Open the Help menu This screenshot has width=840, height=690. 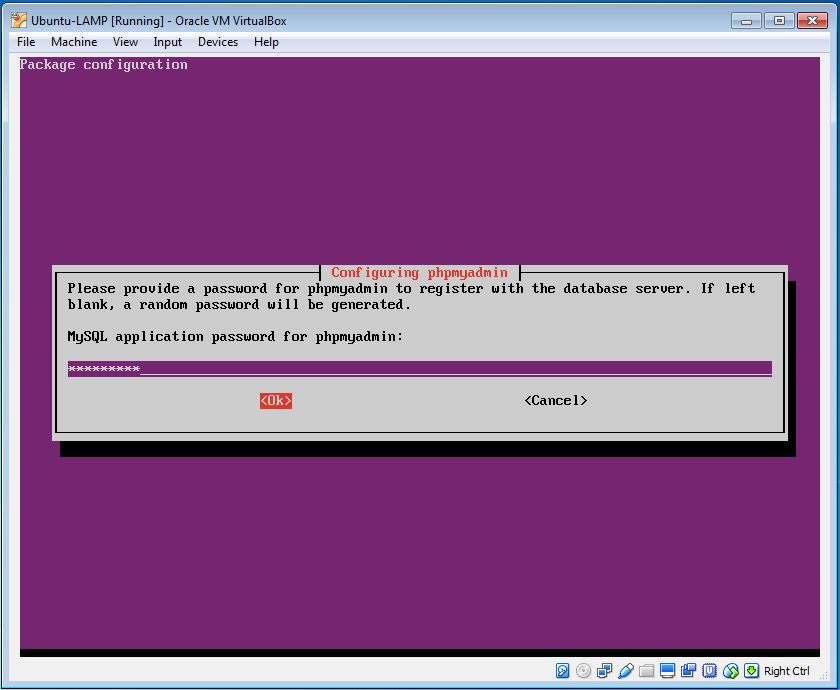(266, 42)
